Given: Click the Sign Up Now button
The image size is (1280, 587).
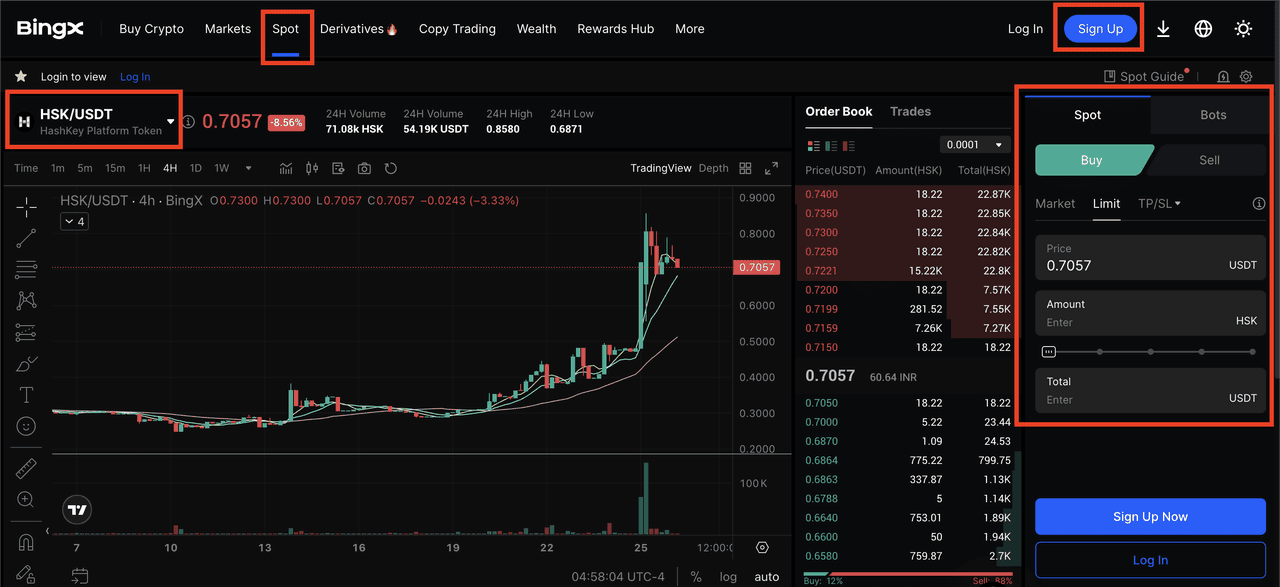Looking at the screenshot, I should [1150, 517].
